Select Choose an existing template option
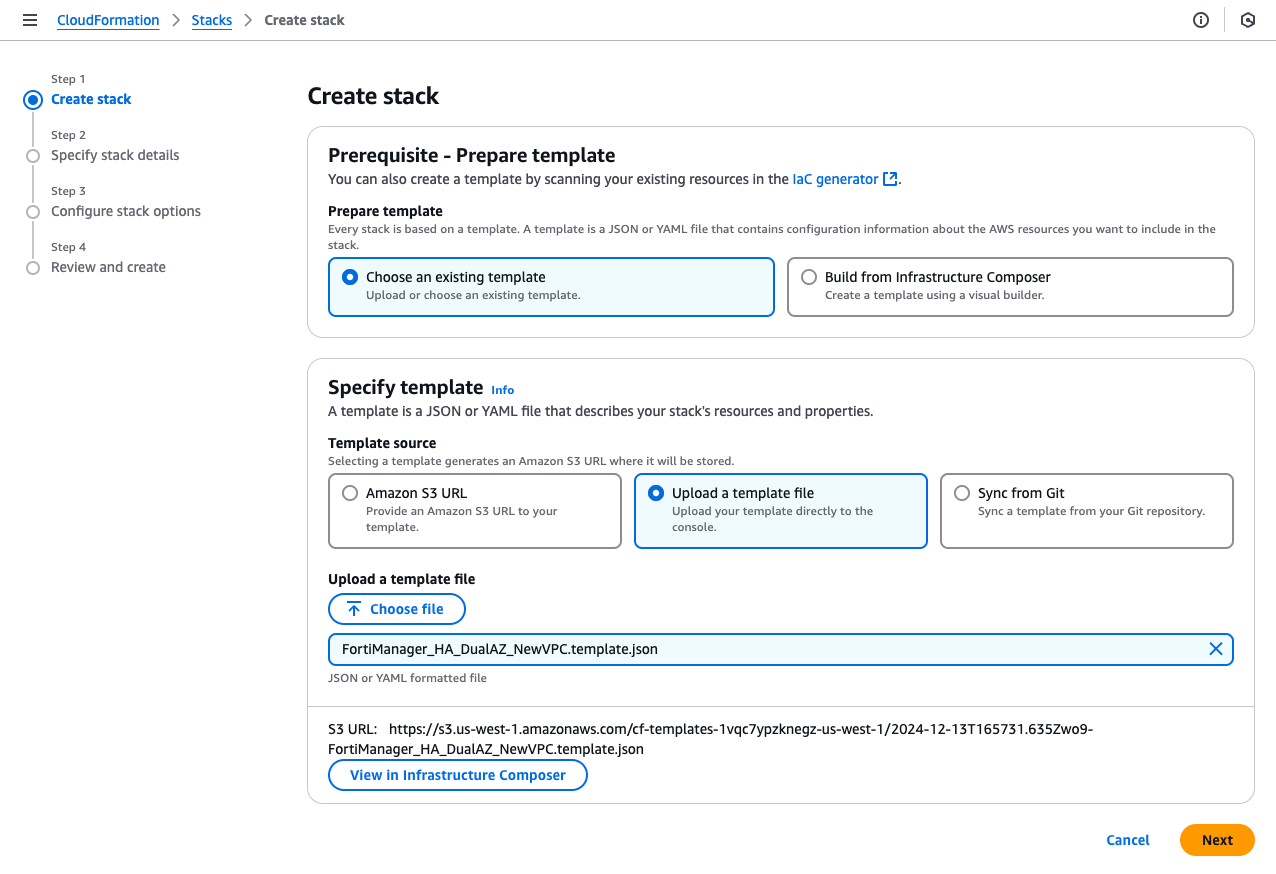1276x874 pixels. pyautogui.click(x=350, y=277)
